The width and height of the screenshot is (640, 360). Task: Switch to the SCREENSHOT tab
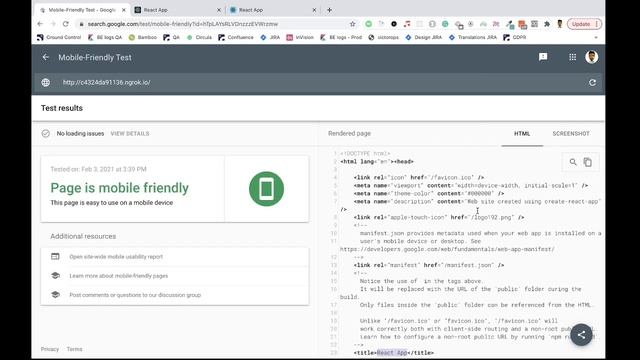[x=571, y=134]
